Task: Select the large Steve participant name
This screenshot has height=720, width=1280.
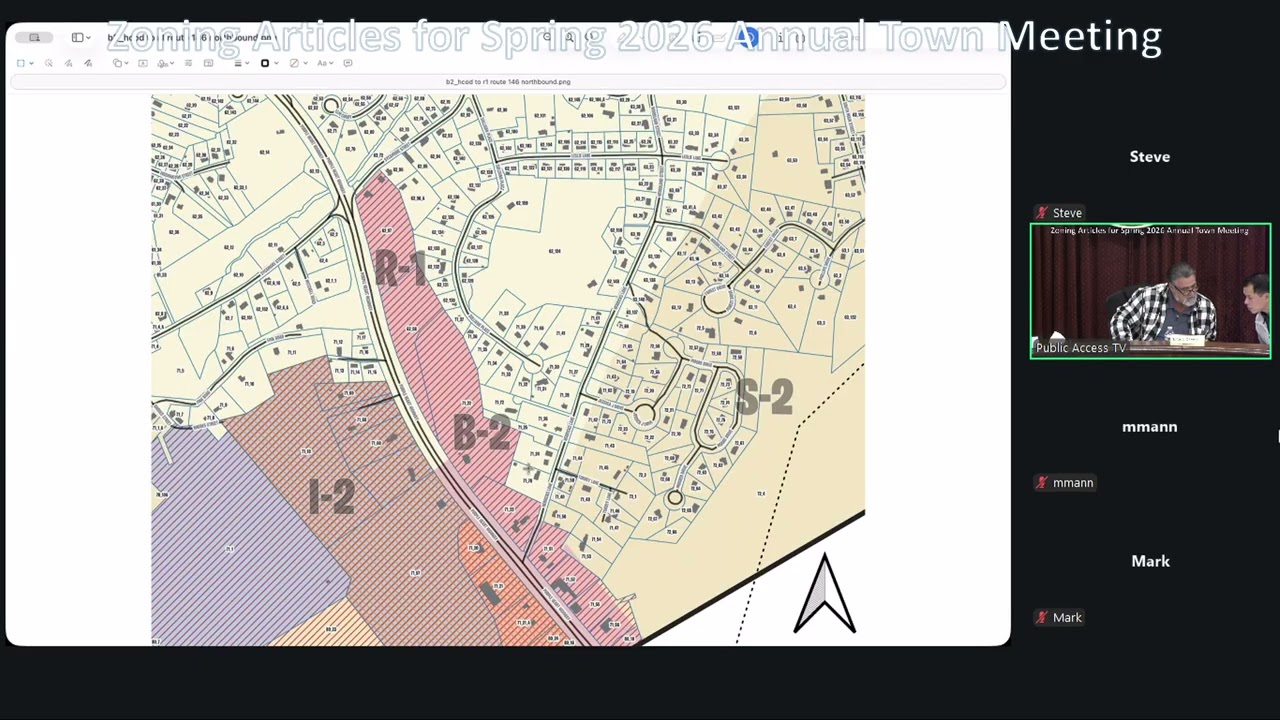Action: pos(1150,157)
